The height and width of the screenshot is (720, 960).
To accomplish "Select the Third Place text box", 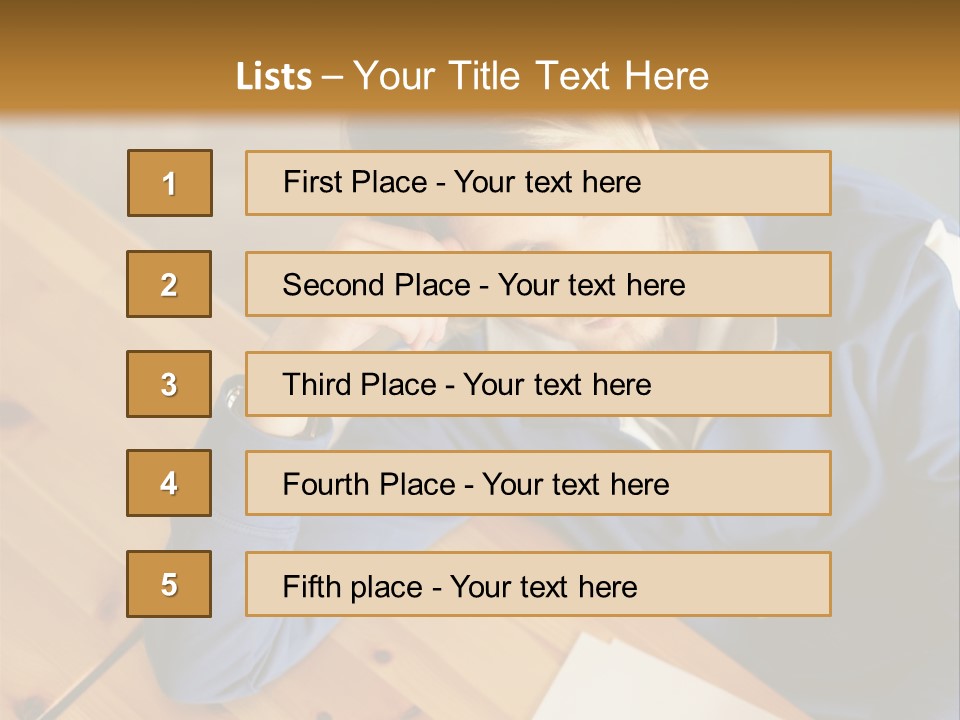I will [538, 384].
